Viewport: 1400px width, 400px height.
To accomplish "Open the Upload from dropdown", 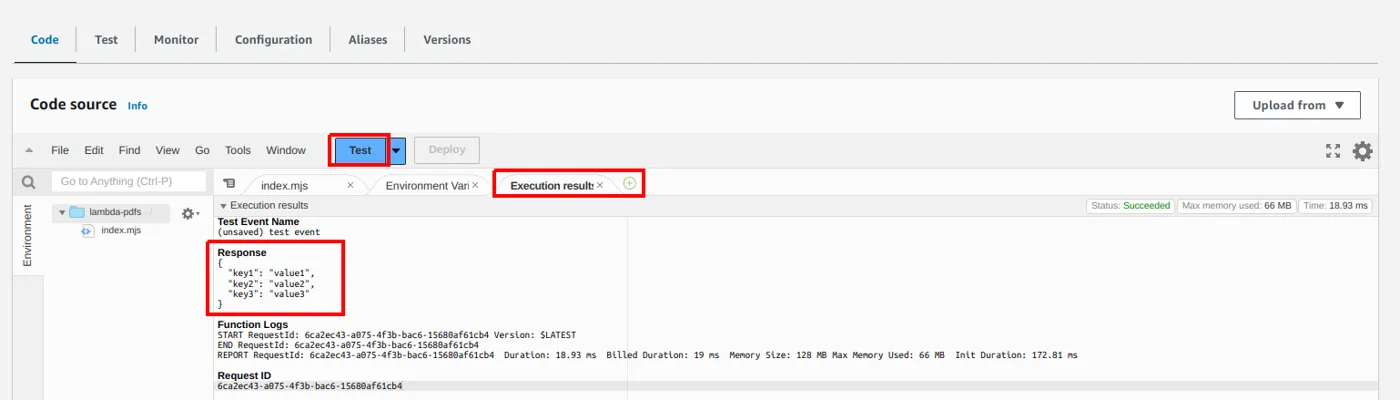I will click(1298, 105).
